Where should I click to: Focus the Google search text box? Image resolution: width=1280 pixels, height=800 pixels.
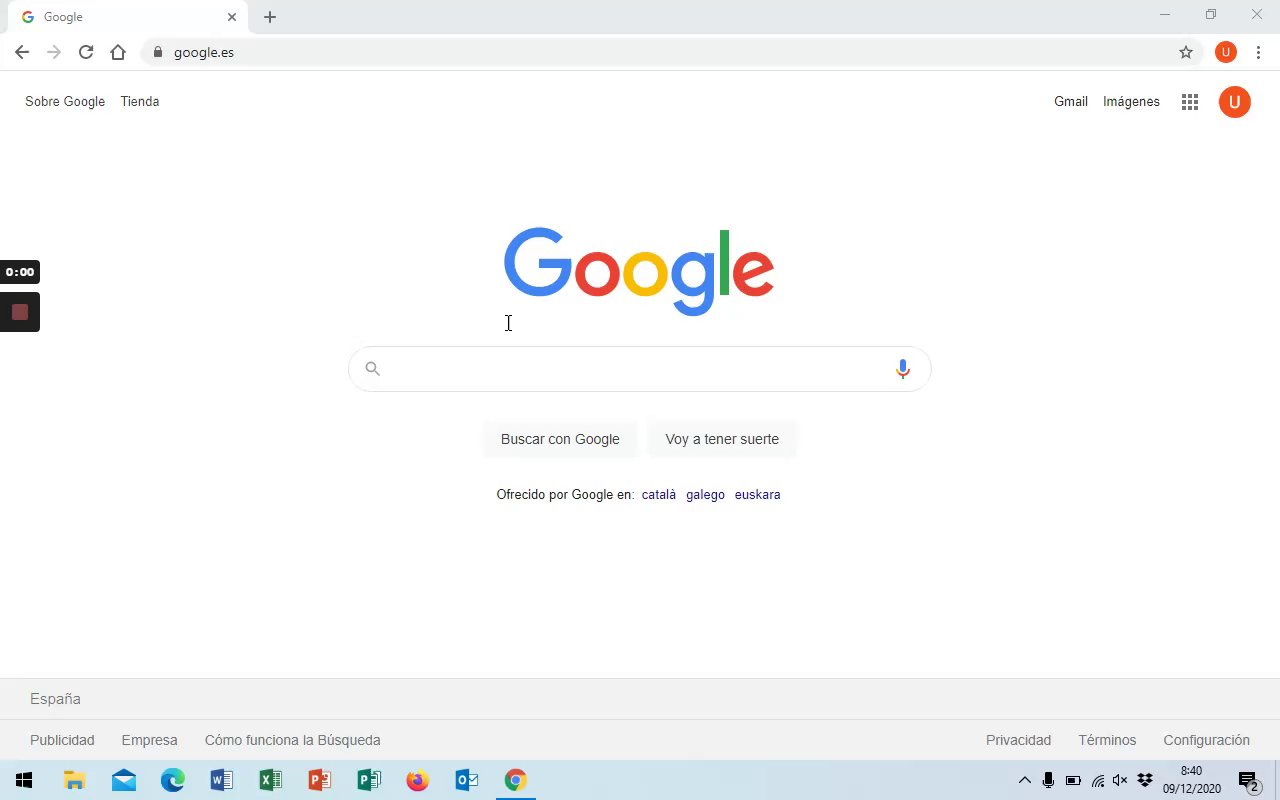pos(639,369)
